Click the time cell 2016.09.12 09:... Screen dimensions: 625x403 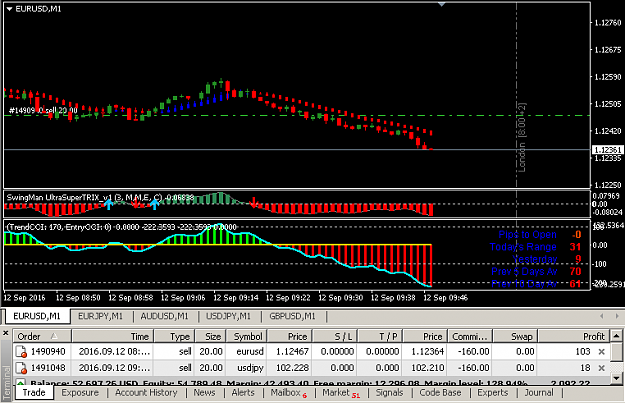(x=114, y=368)
